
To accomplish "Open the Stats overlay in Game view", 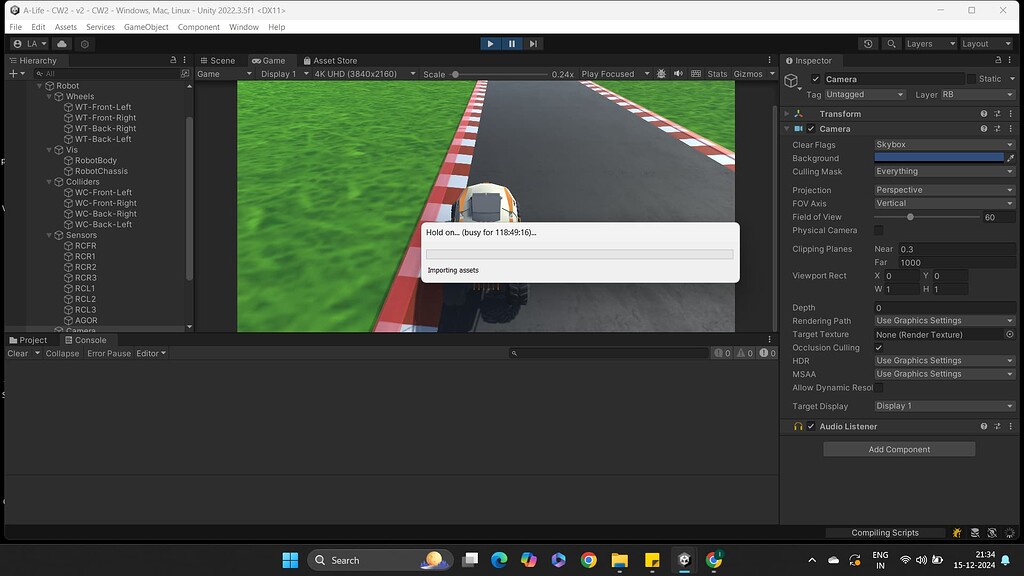I will [717, 73].
